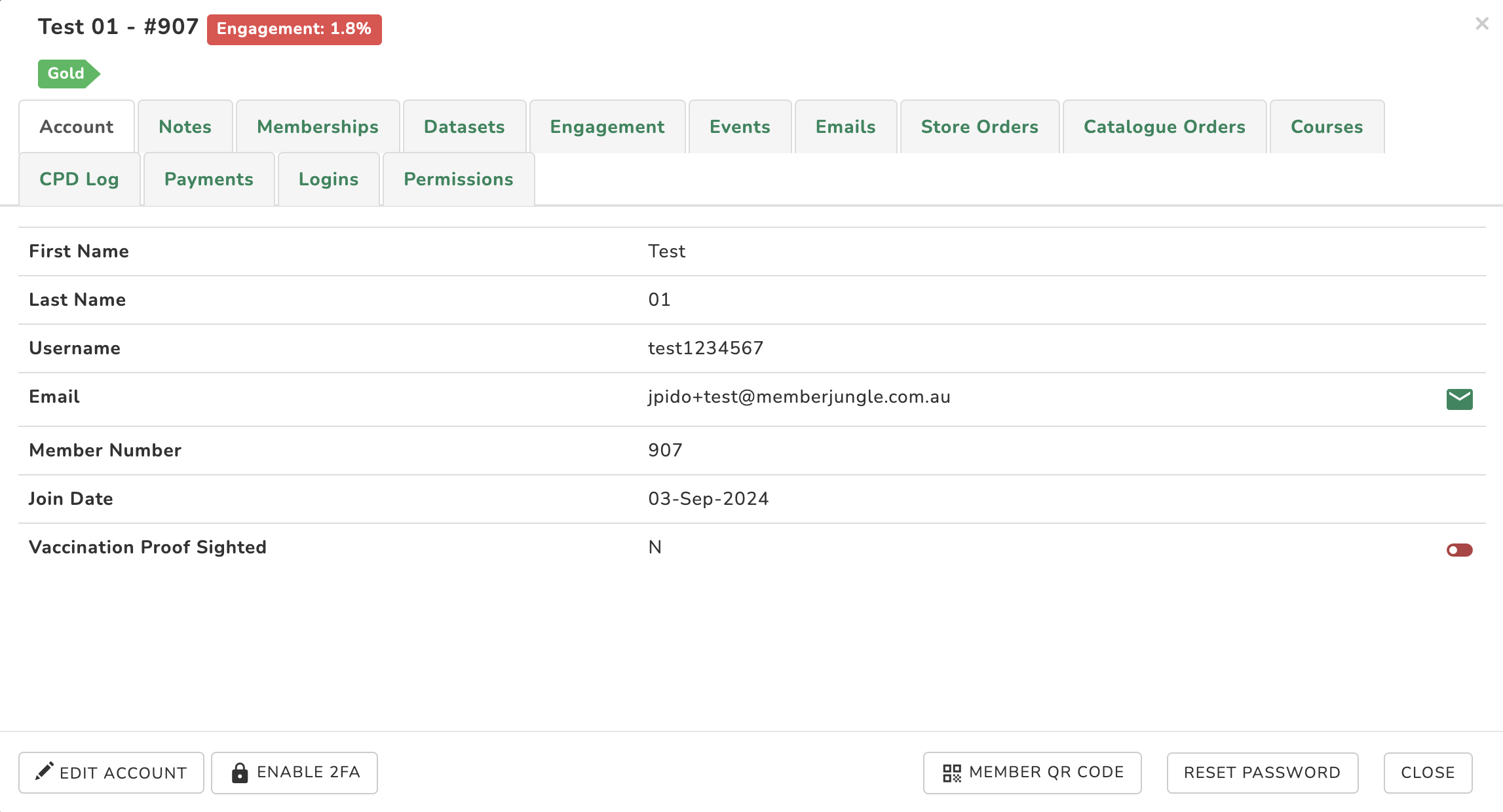Toggle Vaccination Proof Sighted switch

click(1459, 550)
